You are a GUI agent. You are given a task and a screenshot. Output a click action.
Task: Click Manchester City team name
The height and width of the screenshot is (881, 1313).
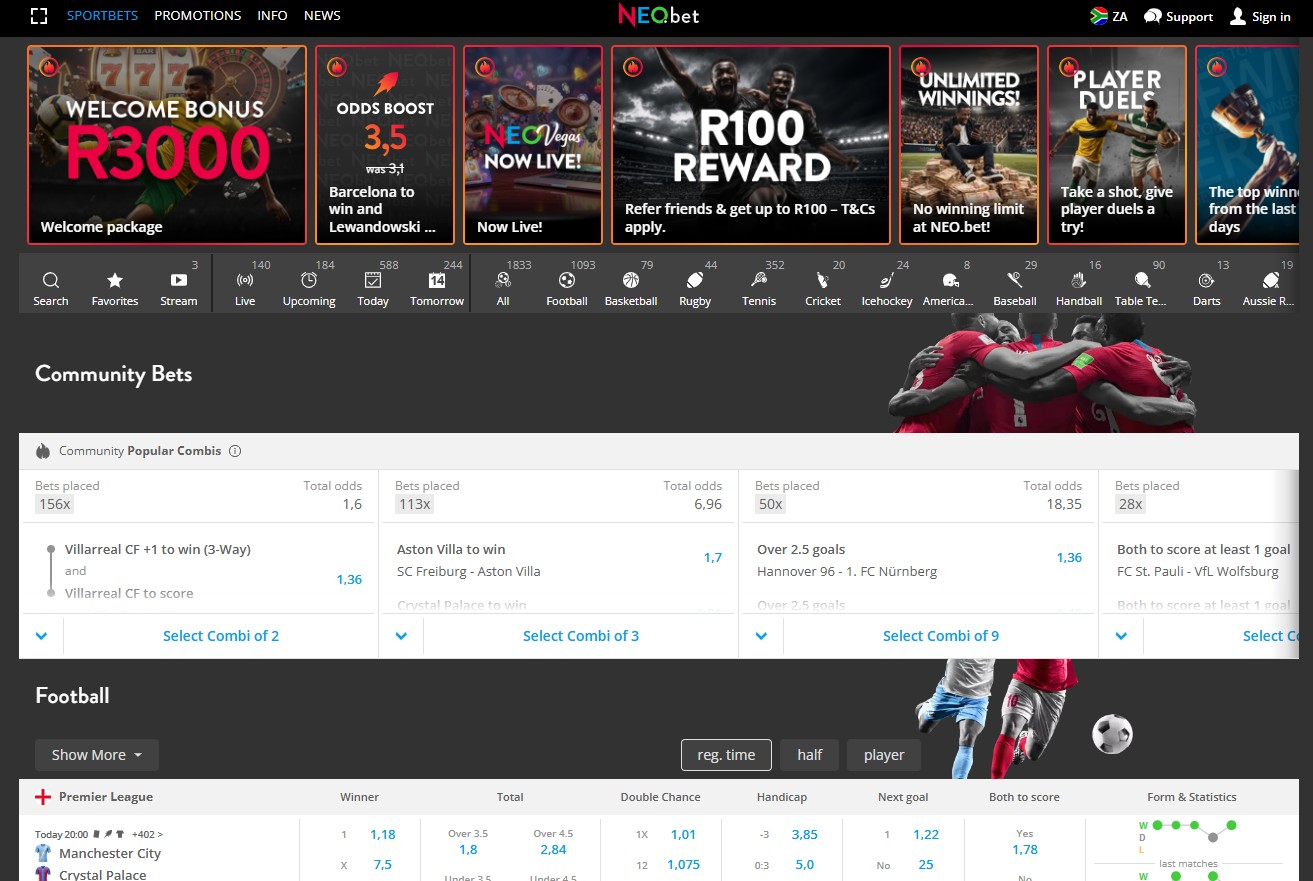click(x=110, y=854)
